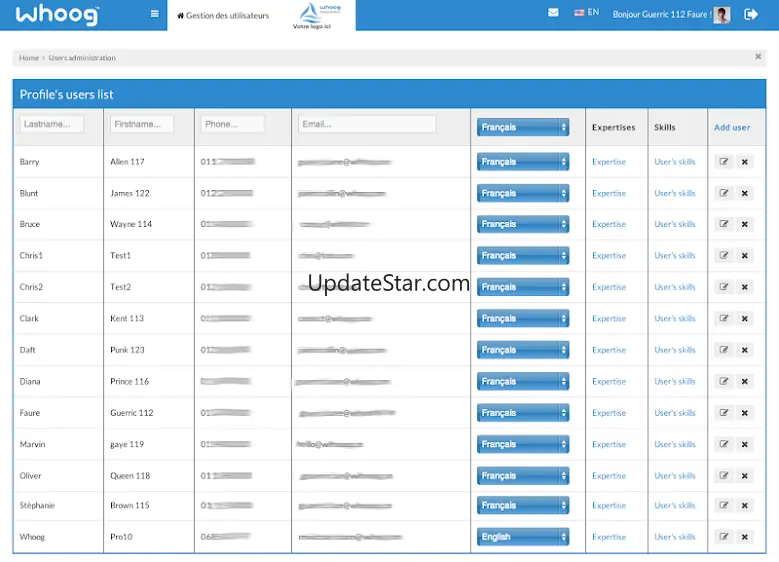
Task: Focus the Lastname filter field
Action: 52,124
